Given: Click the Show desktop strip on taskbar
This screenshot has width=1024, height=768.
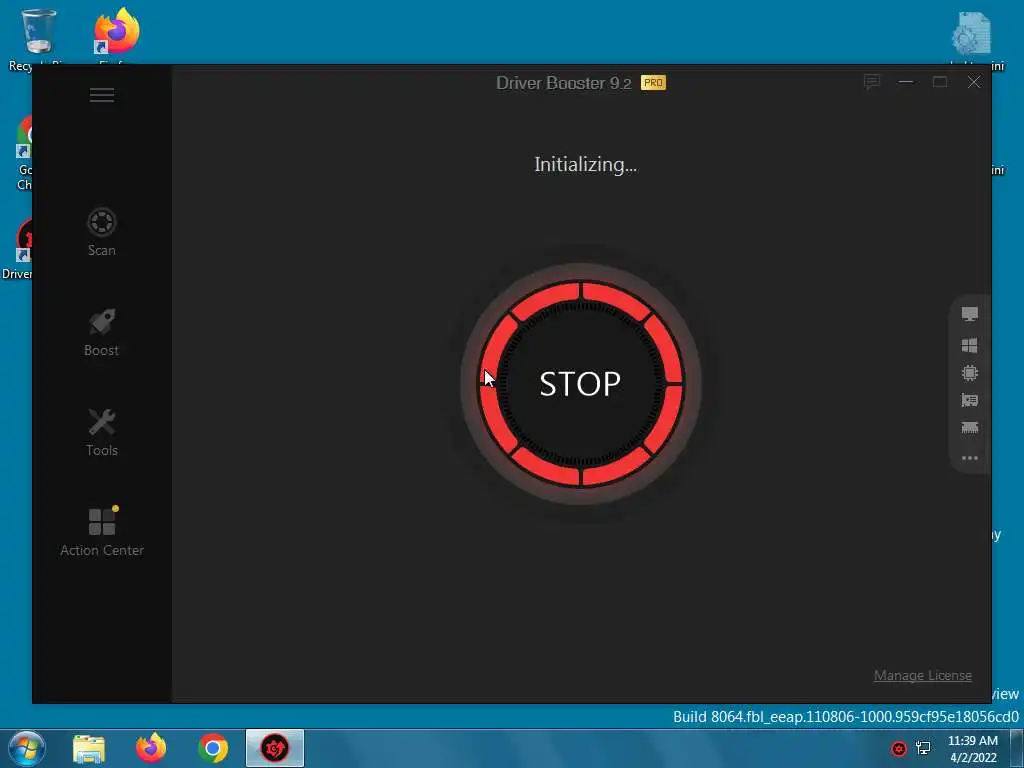Looking at the screenshot, I should tap(1017, 748).
